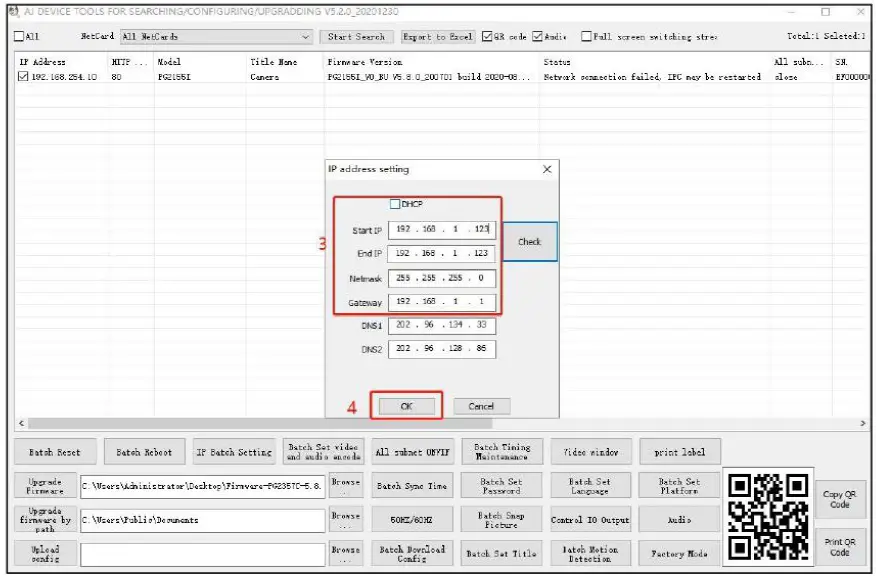Viewport: 876px width, 580px height.
Task: Toggle the QR code checkbox
Action: click(487, 36)
